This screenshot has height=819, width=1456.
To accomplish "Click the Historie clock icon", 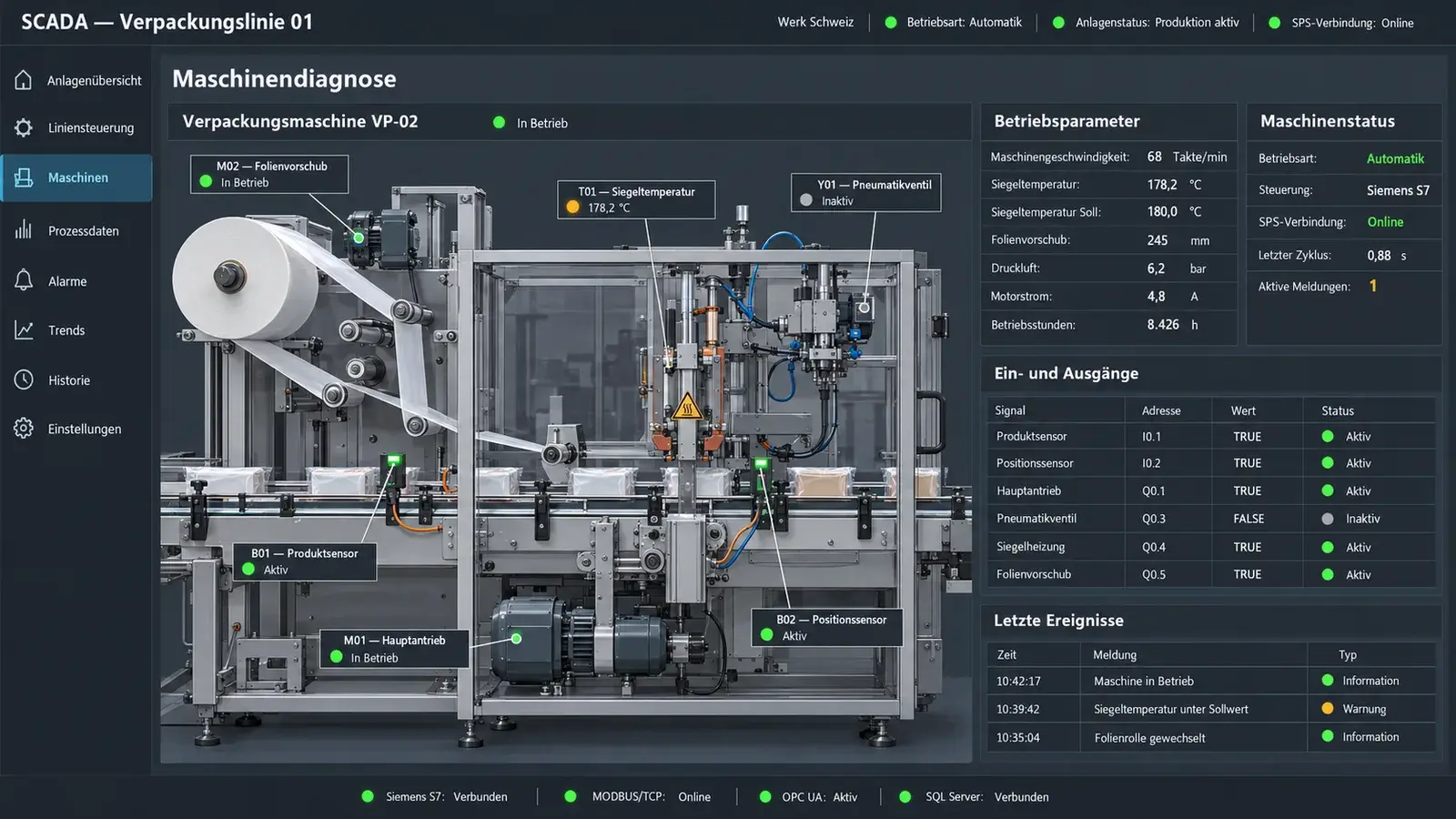I will tap(24, 379).
